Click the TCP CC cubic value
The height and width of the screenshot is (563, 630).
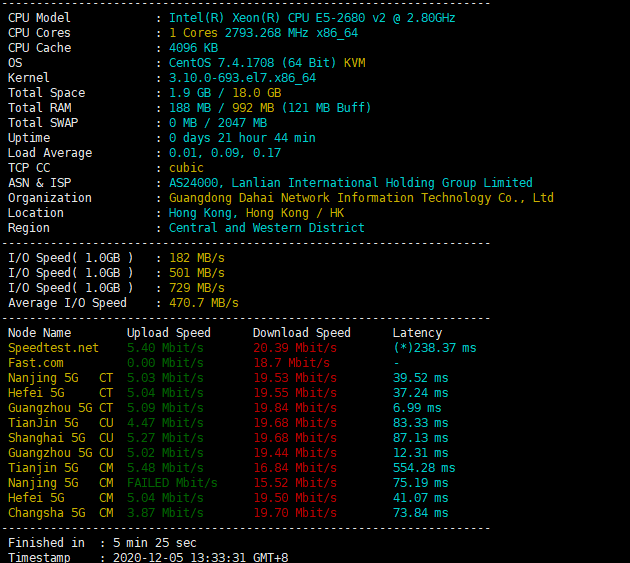coord(186,168)
